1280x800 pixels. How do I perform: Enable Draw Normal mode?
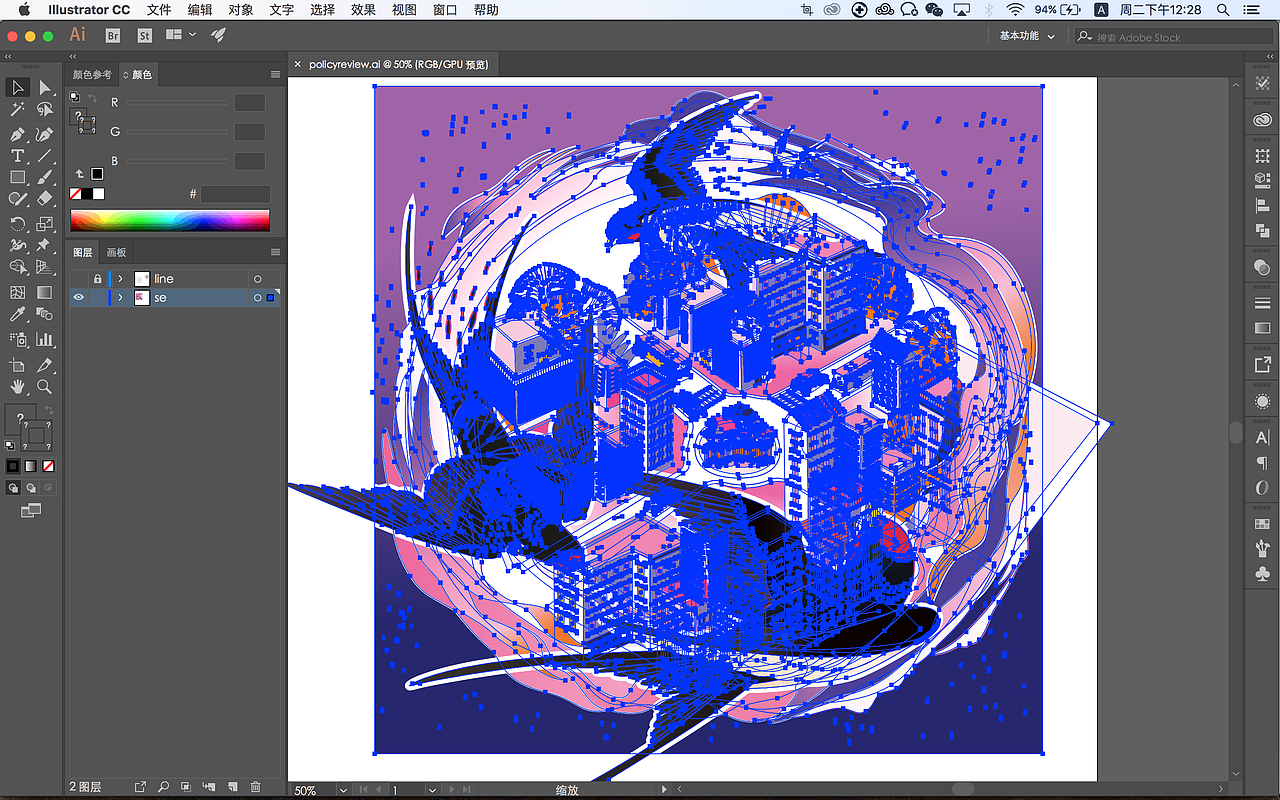14,488
